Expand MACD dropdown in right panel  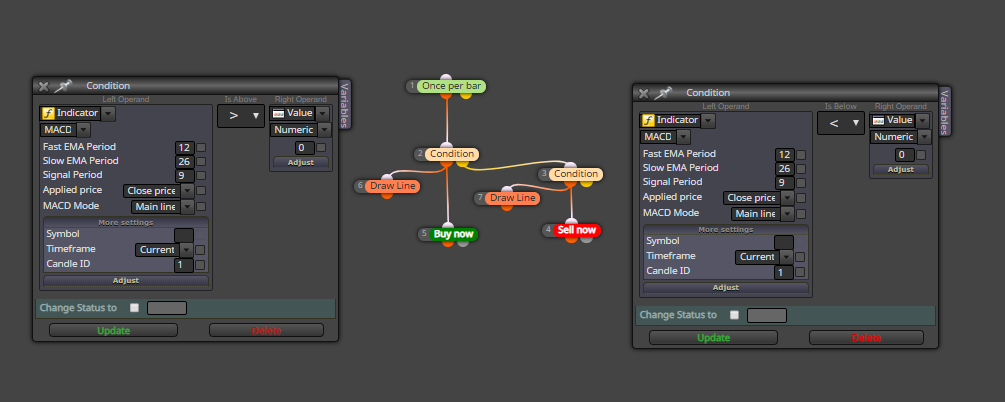[x=684, y=137]
